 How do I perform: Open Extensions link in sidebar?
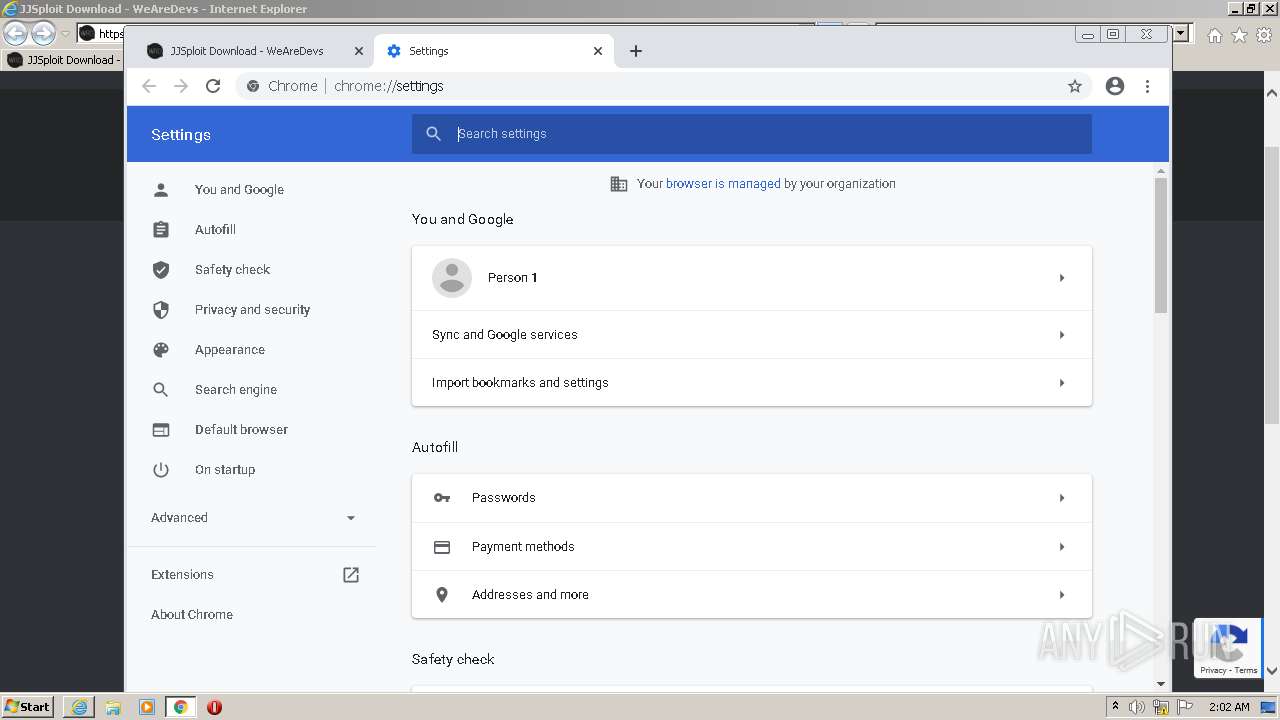(x=182, y=574)
